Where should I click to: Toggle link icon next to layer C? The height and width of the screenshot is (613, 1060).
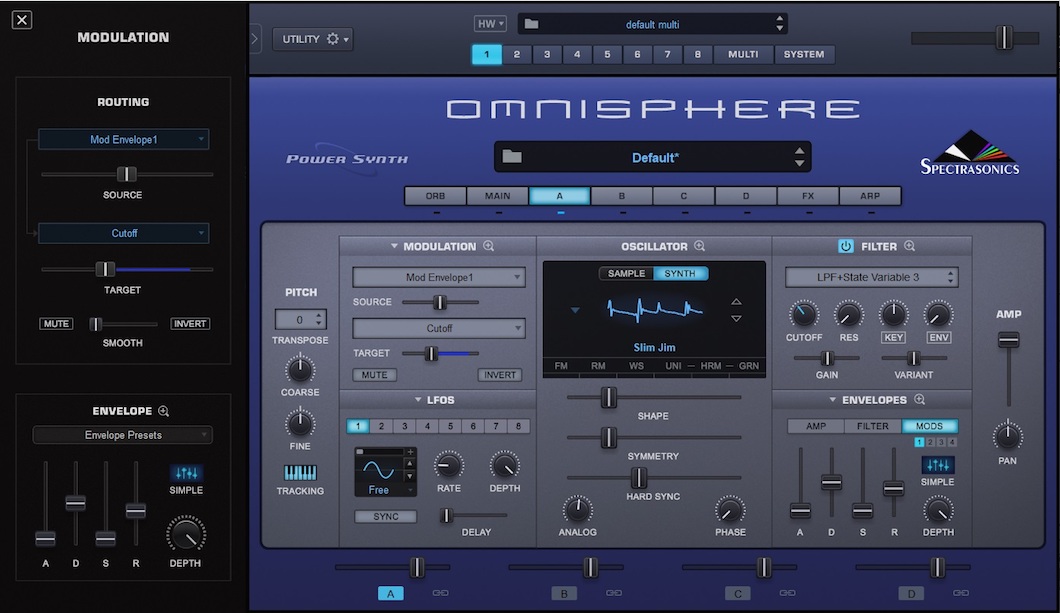coord(788,593)
